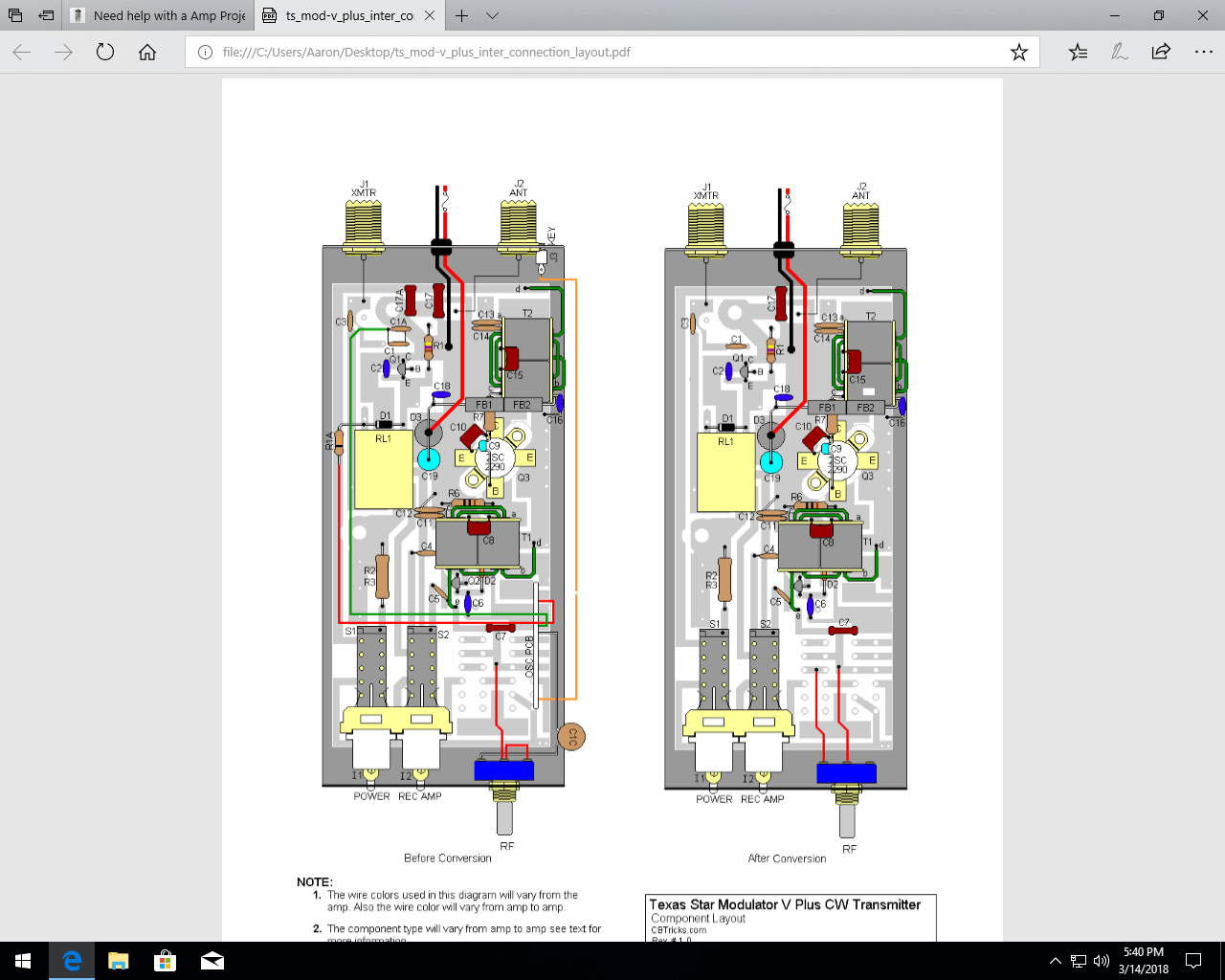Open the Action Center notifications
Viewport: 1225px width, 980px height.
(x=1192, y=960)
